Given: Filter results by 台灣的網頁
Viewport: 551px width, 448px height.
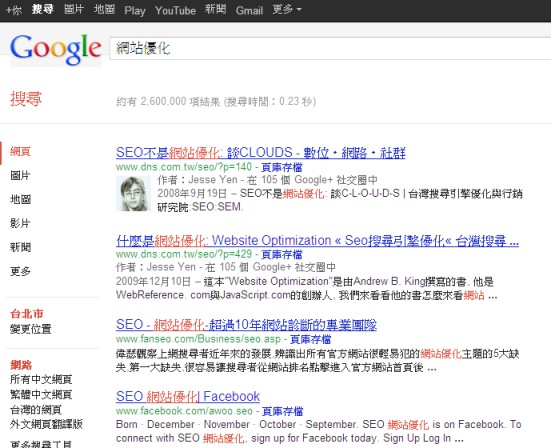Looking at the screenshot, I should pyautogui.click(x=36, y=409).
